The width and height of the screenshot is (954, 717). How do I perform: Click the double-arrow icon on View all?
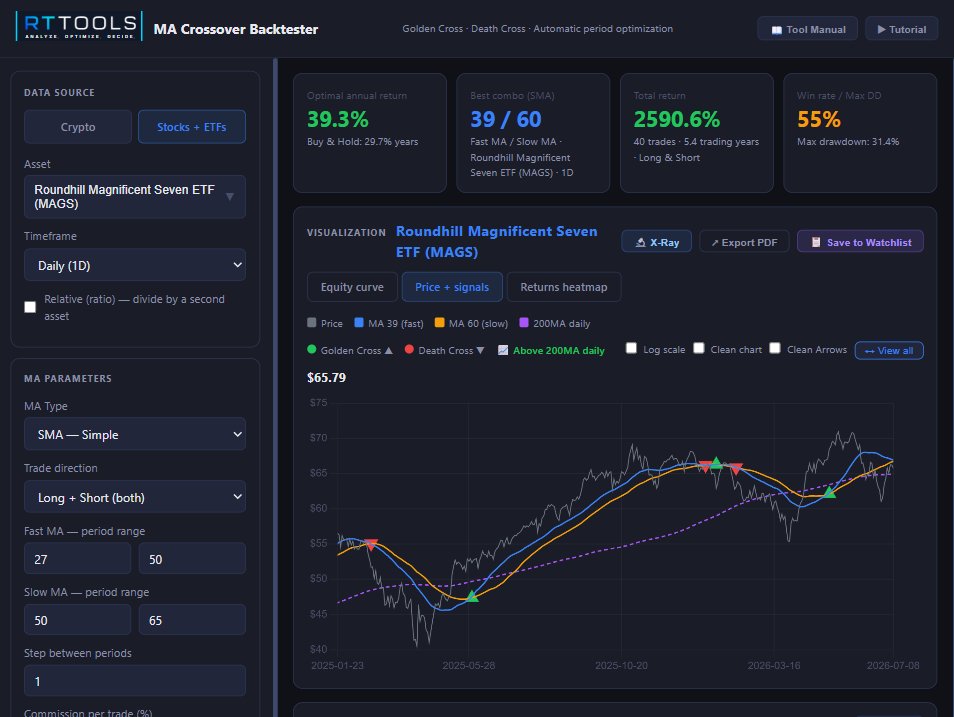[x=869, y=351]
